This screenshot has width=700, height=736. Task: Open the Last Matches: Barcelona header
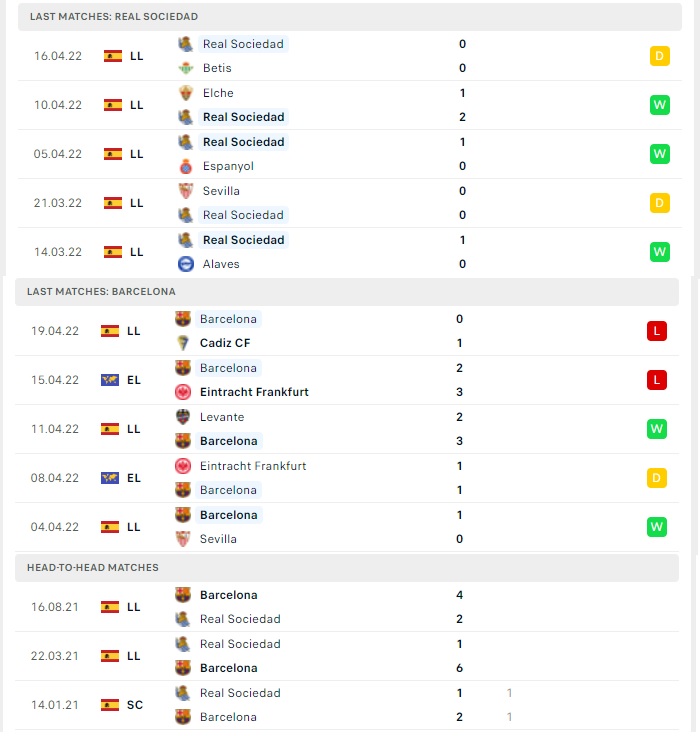coord(347,292)
